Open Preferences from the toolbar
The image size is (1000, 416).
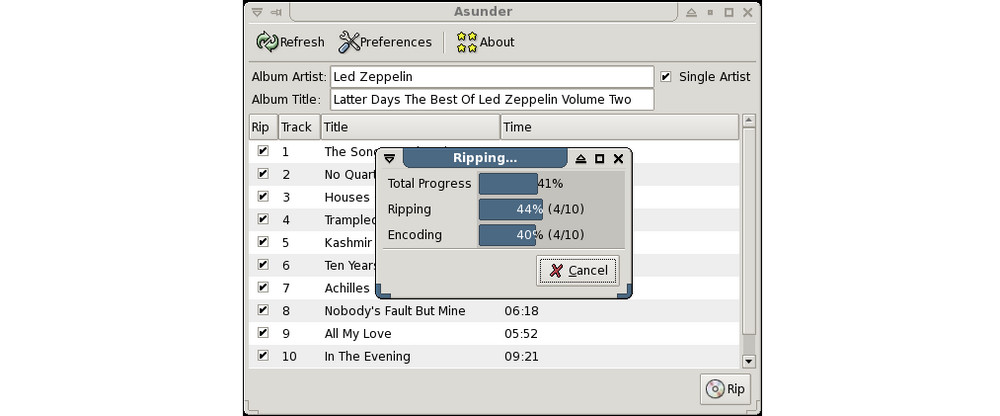click(x=385, y=42)
